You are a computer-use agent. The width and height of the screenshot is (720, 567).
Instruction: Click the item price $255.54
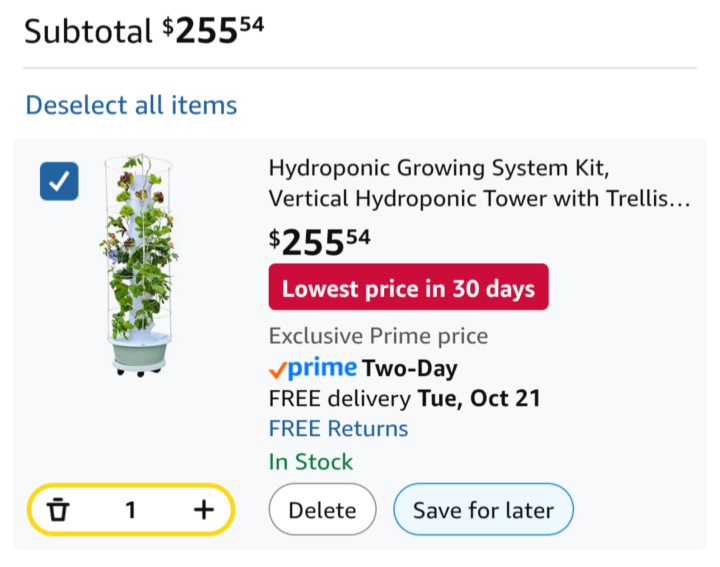[x=317, y=241]
